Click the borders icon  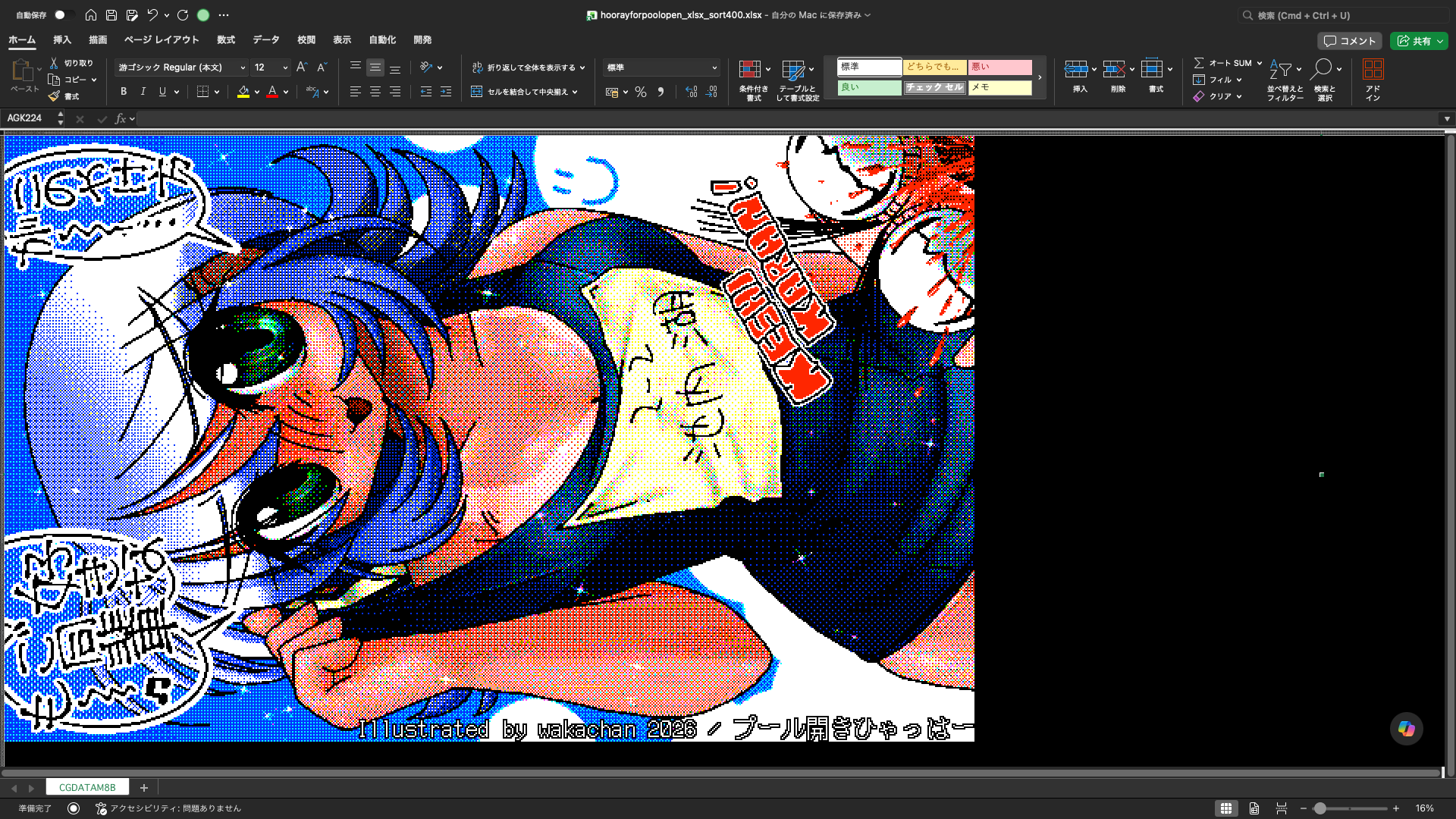(x=202, y=92)
